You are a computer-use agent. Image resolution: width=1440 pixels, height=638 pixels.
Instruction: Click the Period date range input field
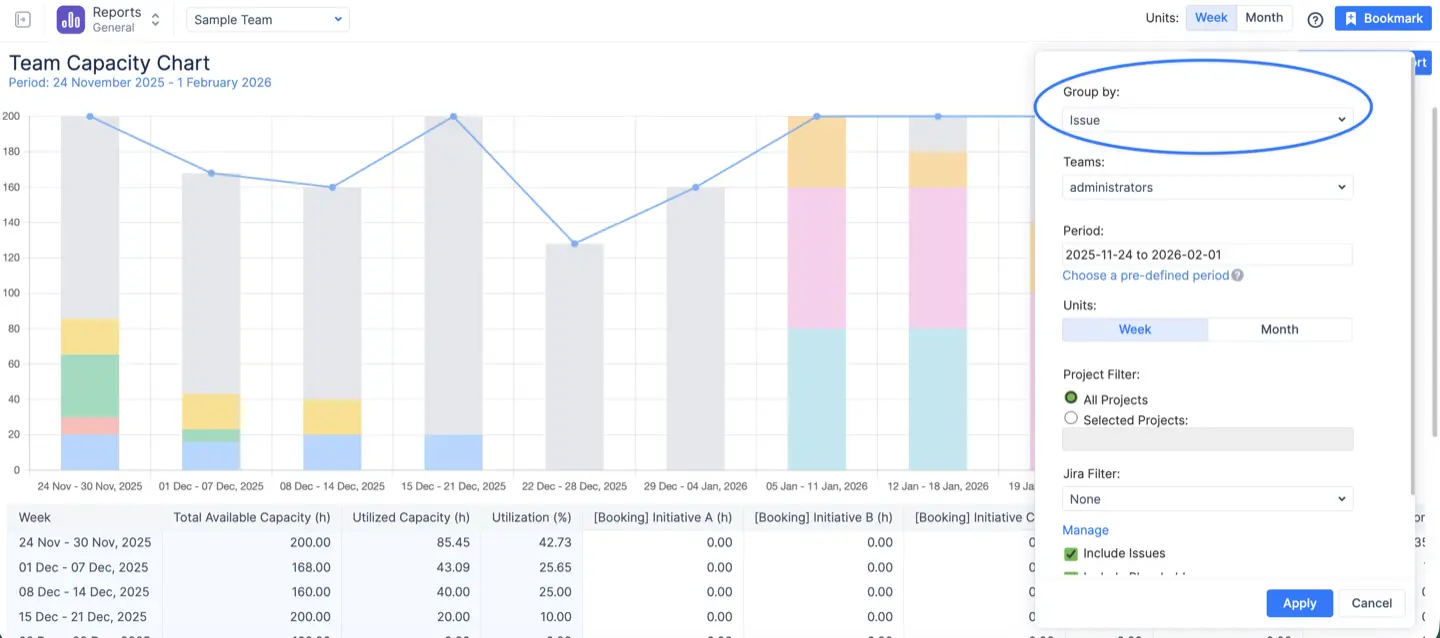[1206, 254]
